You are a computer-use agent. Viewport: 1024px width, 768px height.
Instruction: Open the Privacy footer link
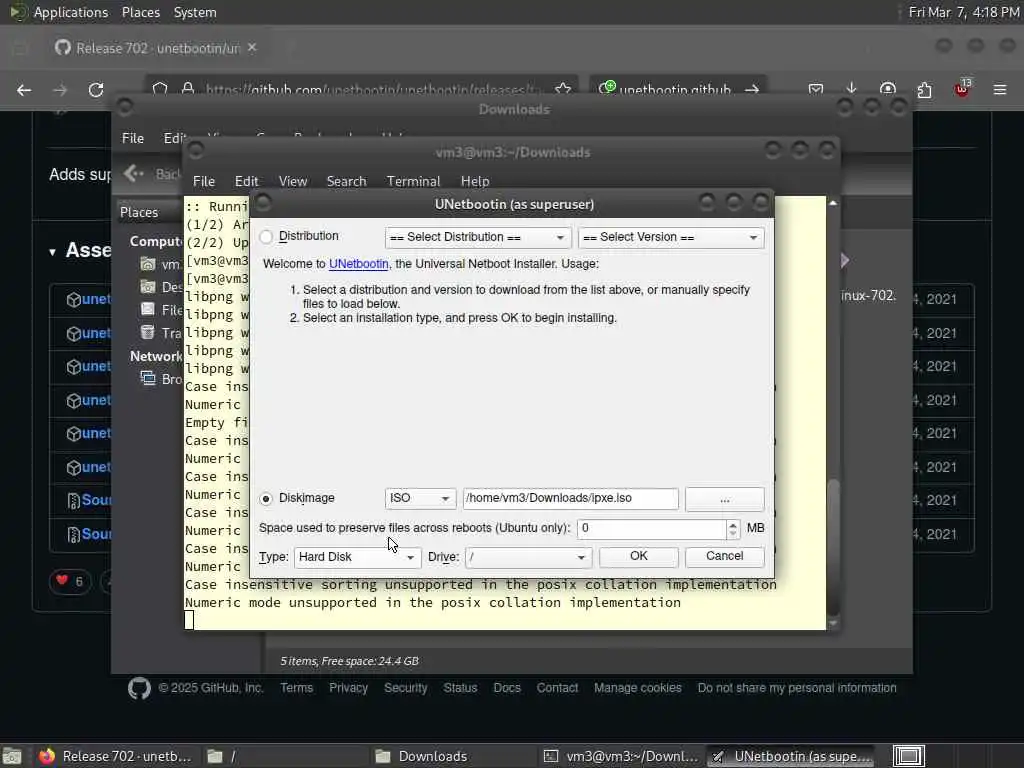click(x=348, y=688)
